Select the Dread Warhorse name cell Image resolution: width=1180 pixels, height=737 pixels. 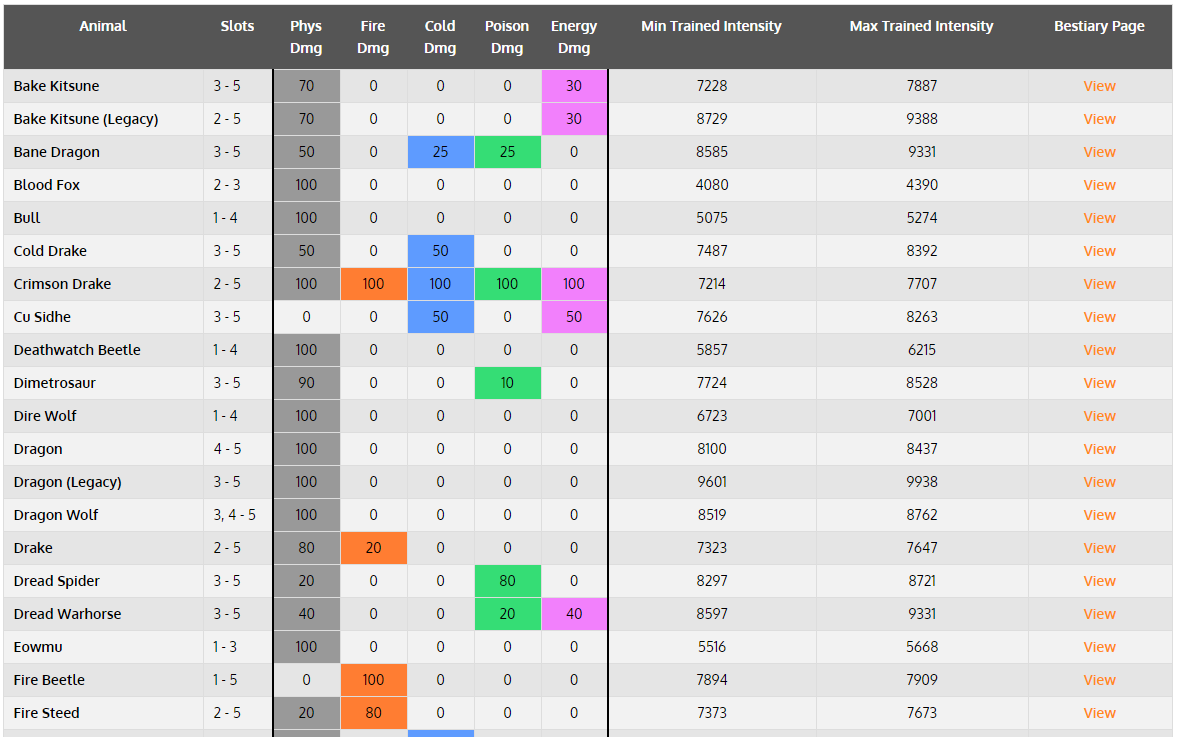pyautogui.click(x=103, y=614)
